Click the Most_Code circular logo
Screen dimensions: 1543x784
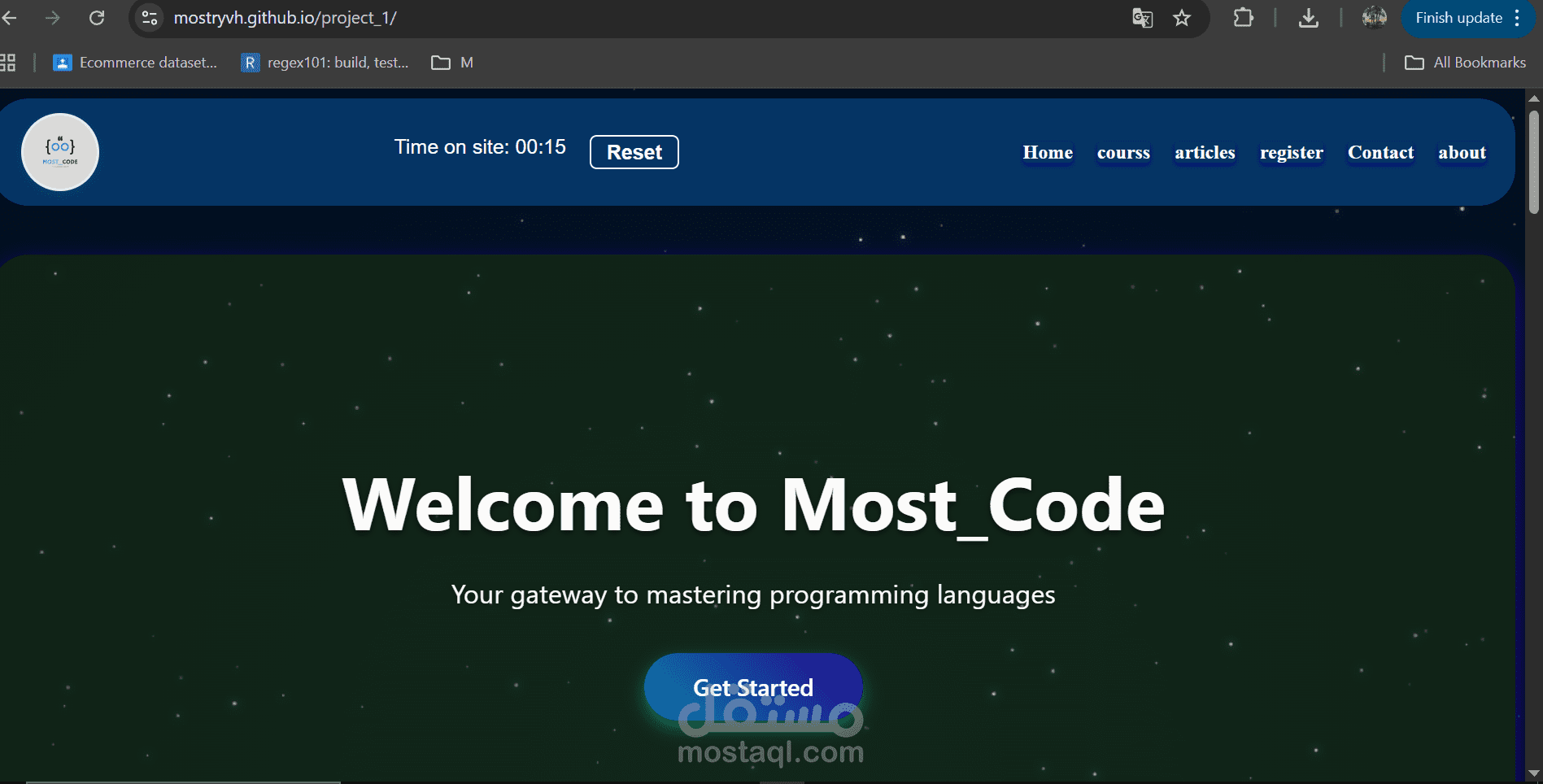[x=60, y=152]
